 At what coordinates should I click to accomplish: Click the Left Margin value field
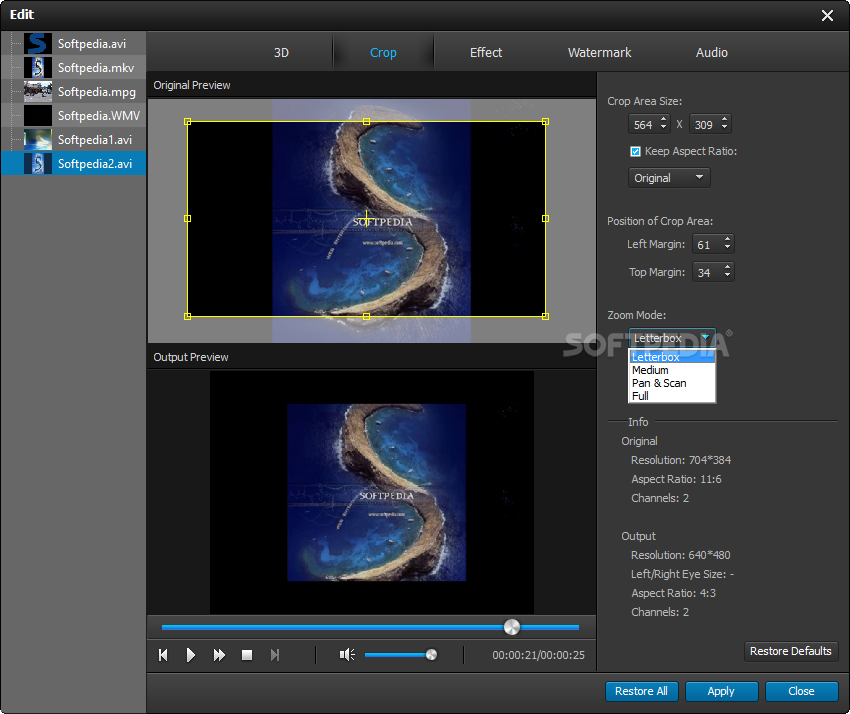[x=703, y=244]
